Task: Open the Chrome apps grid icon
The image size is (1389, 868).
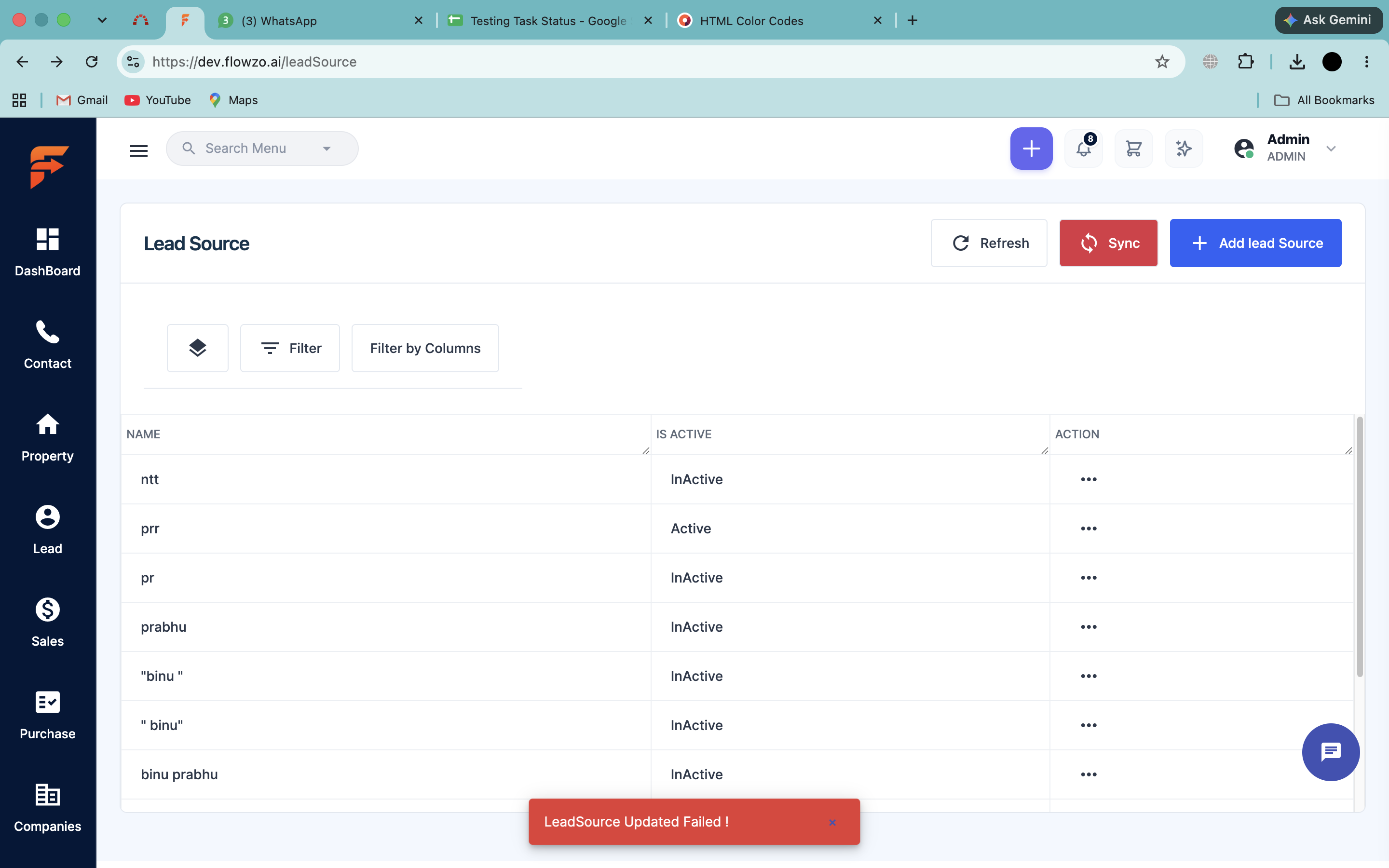Action: (19, 100)
